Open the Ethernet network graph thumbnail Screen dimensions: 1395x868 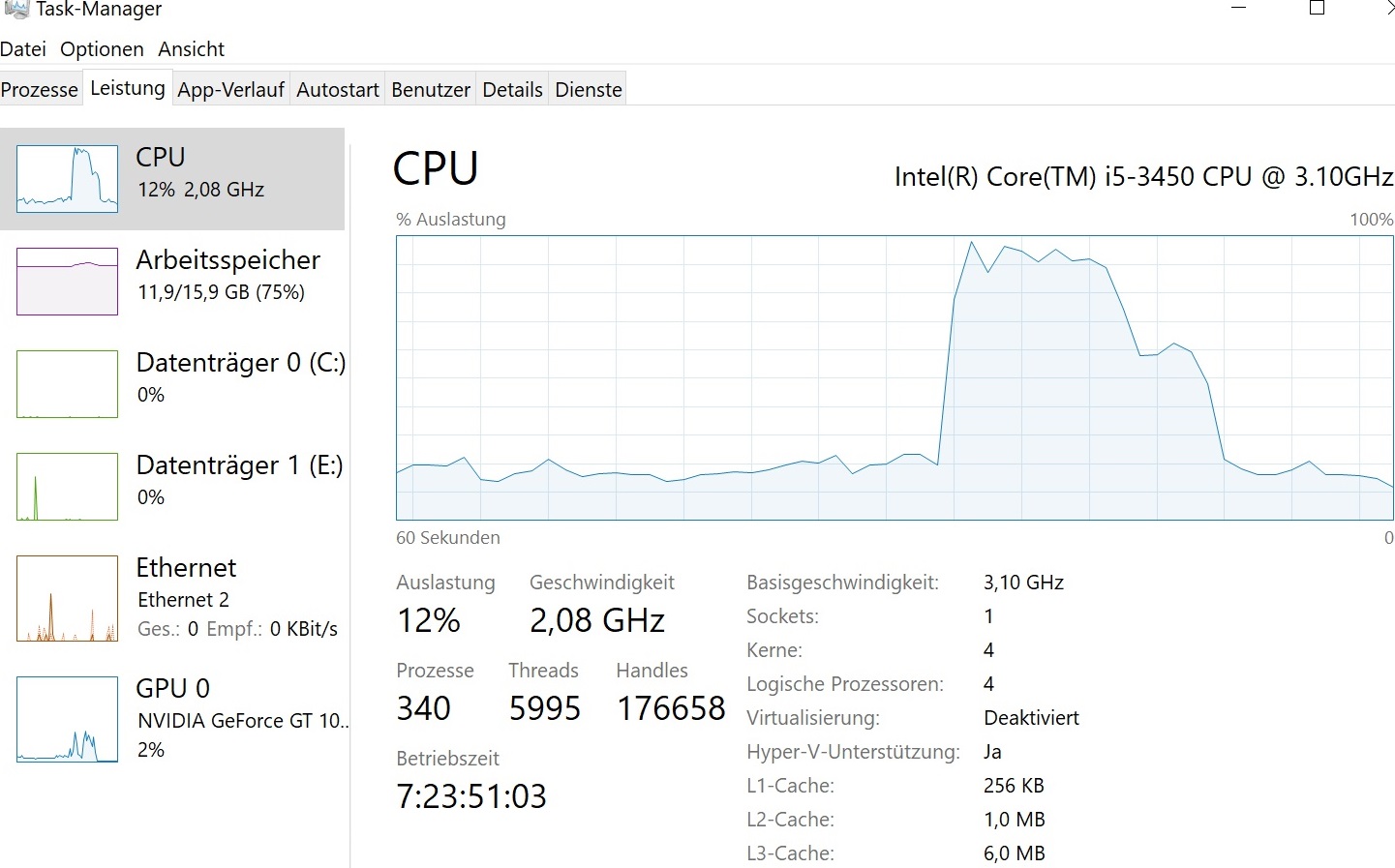pos(67,599)
